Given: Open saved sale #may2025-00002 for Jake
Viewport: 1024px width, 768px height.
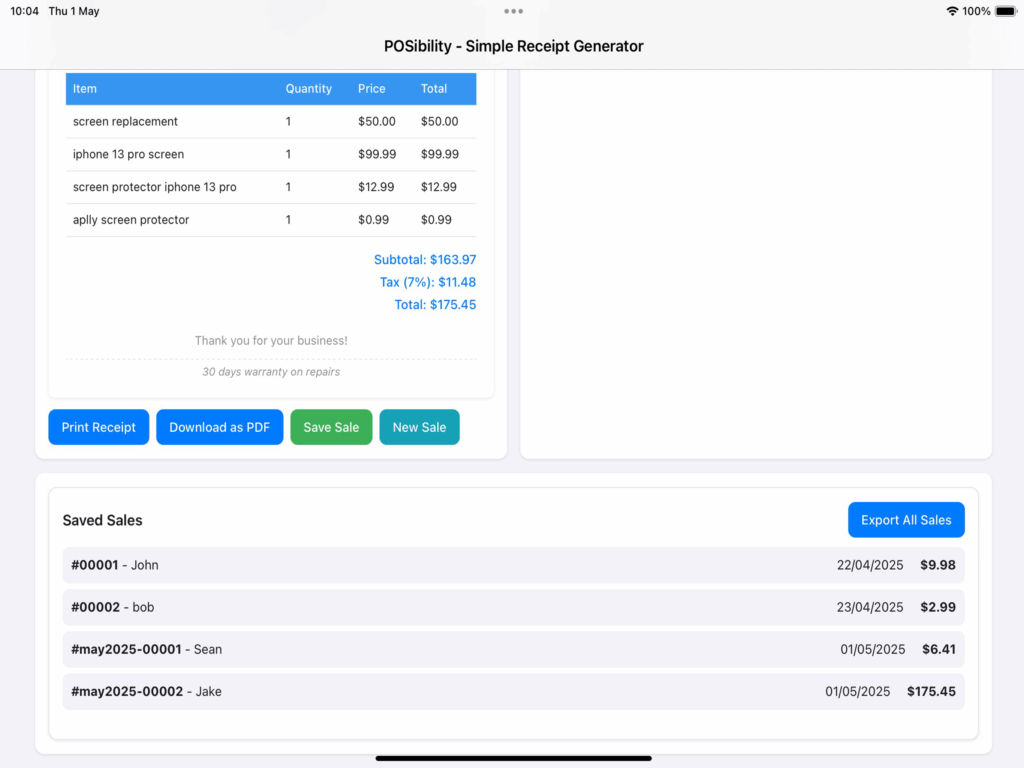Looking at the screenshot, I should point(513,692).
